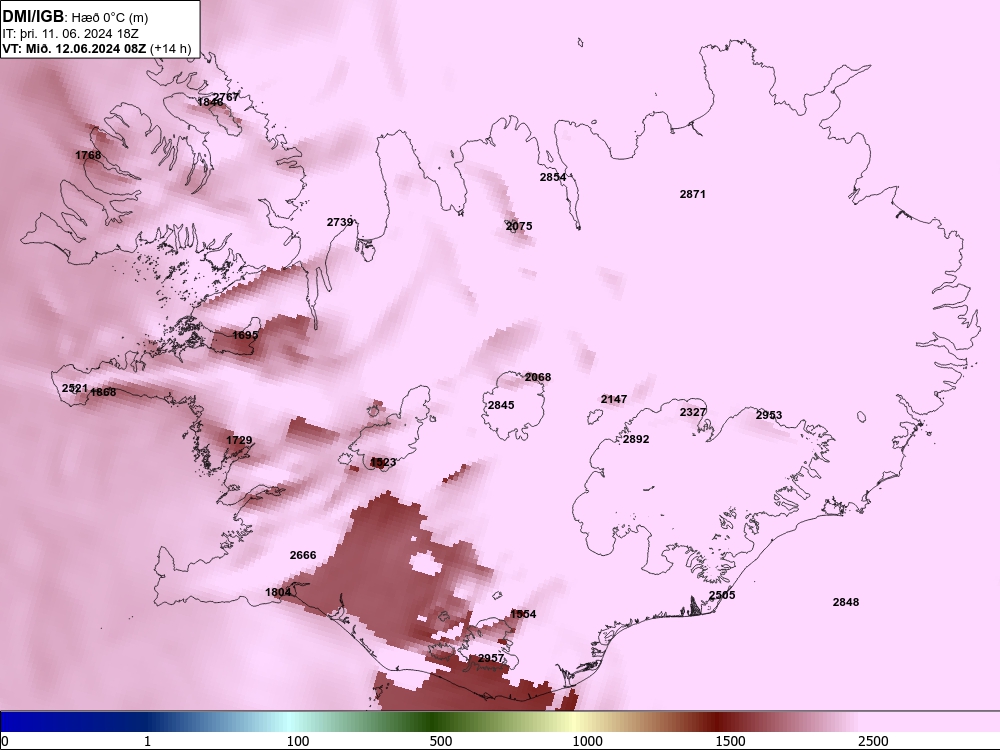Click the 2957 value near the south coast
1000x750 pixels.
(x=491, y=658)
